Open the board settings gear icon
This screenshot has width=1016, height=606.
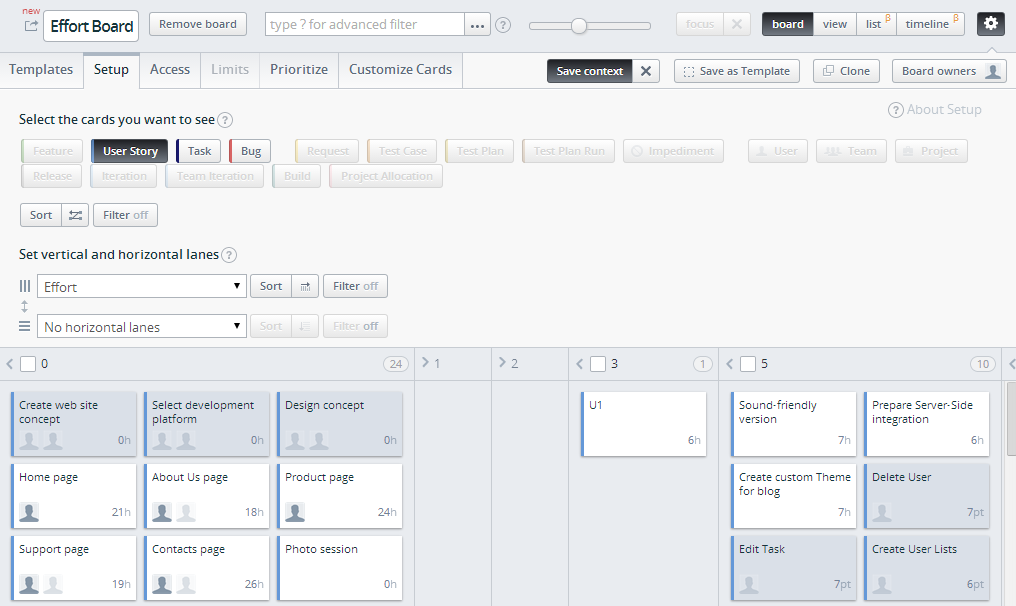click(989, 22)
